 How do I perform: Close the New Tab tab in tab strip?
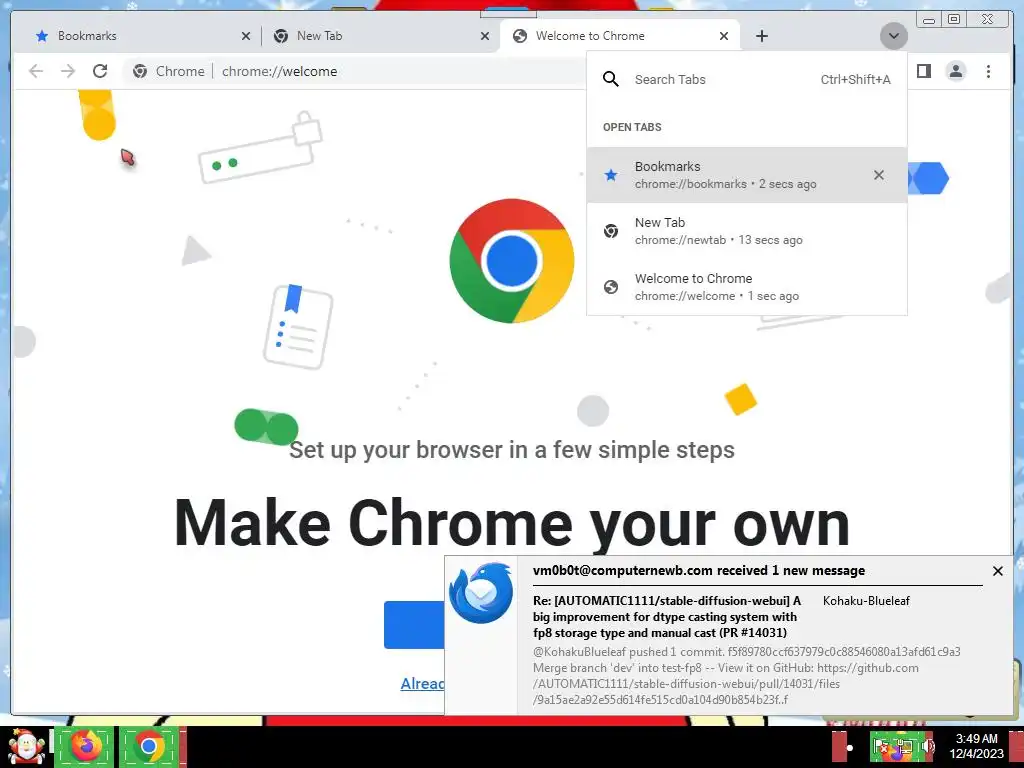click(485, 36)
